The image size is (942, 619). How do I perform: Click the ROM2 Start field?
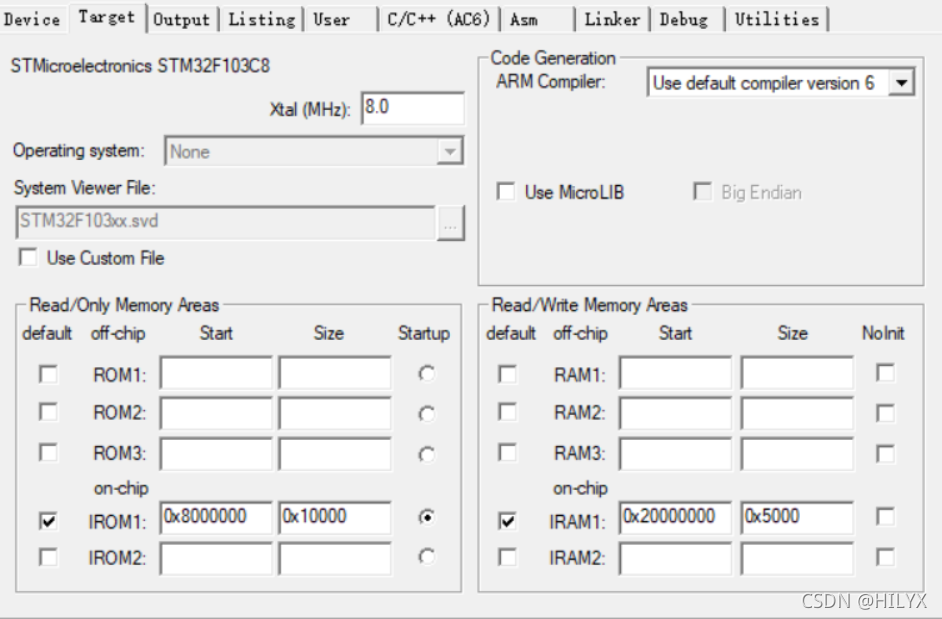click(x=216, y=413)
